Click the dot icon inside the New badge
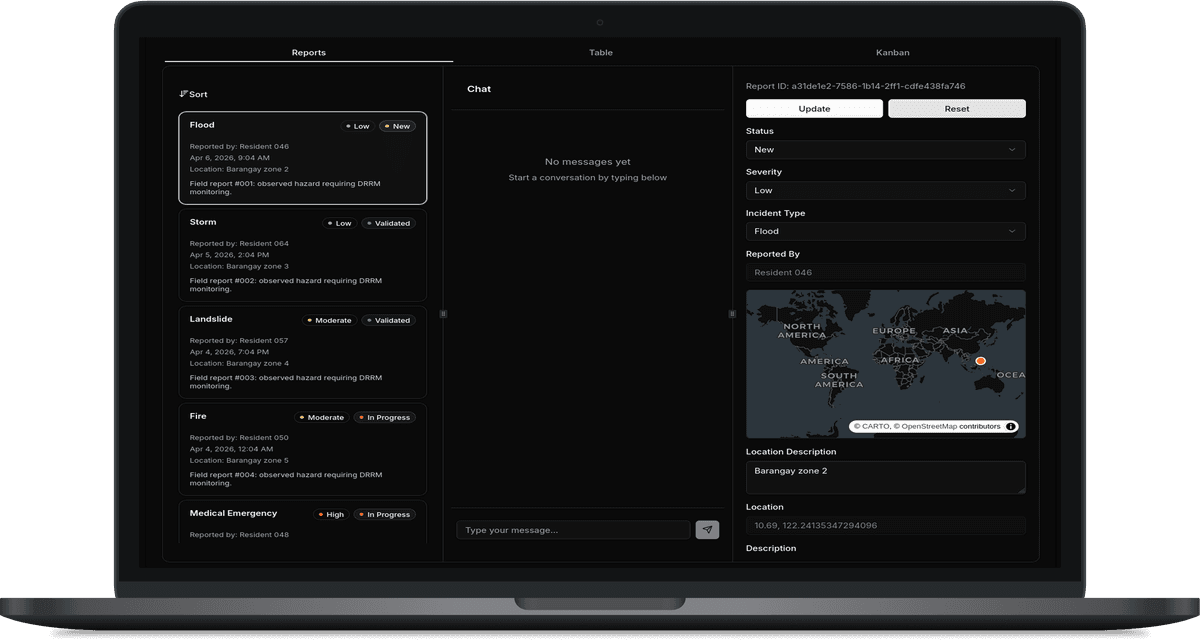 point(385,126)
